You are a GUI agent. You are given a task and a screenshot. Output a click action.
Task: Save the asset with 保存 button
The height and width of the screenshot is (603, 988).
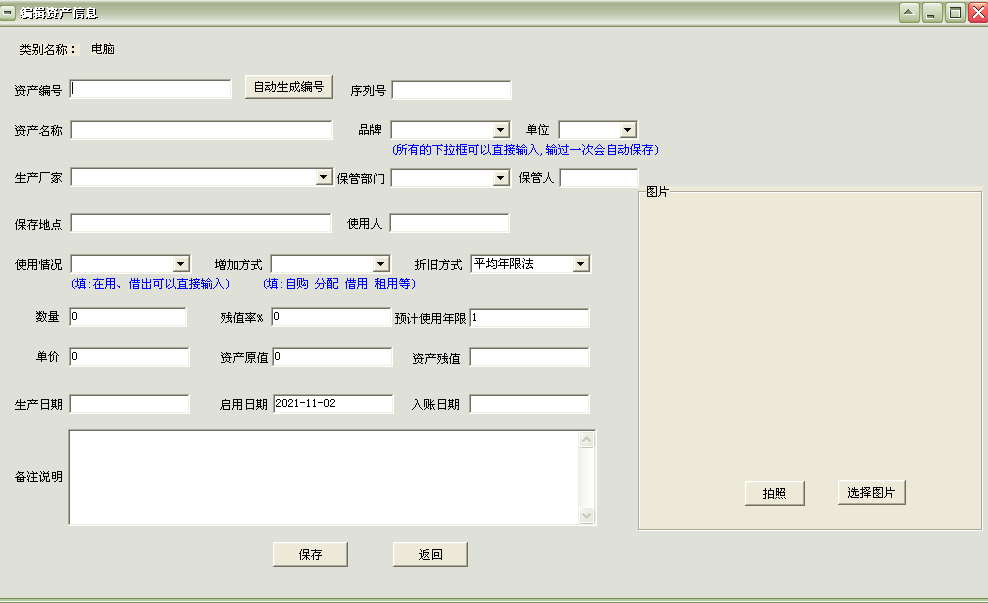[x=310, y=554]
